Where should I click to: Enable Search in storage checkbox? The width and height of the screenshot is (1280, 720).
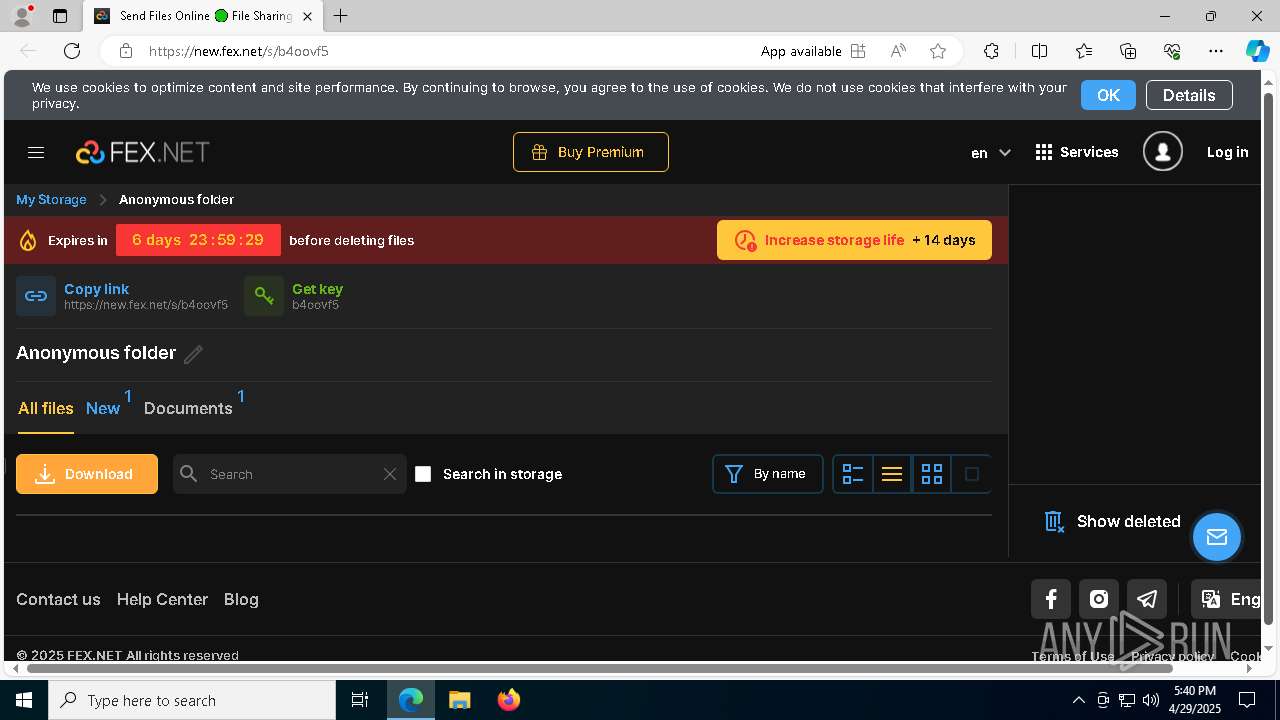[423, 474]
